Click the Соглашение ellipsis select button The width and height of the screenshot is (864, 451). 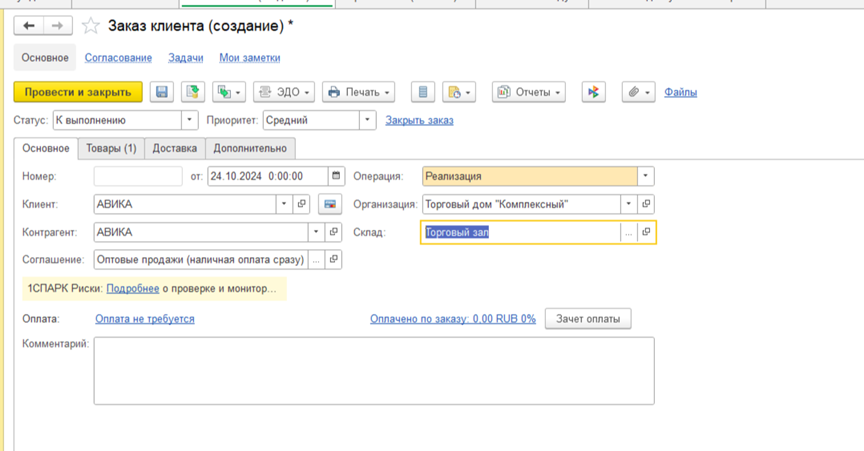pyautogui.click(x=316, y=260)
